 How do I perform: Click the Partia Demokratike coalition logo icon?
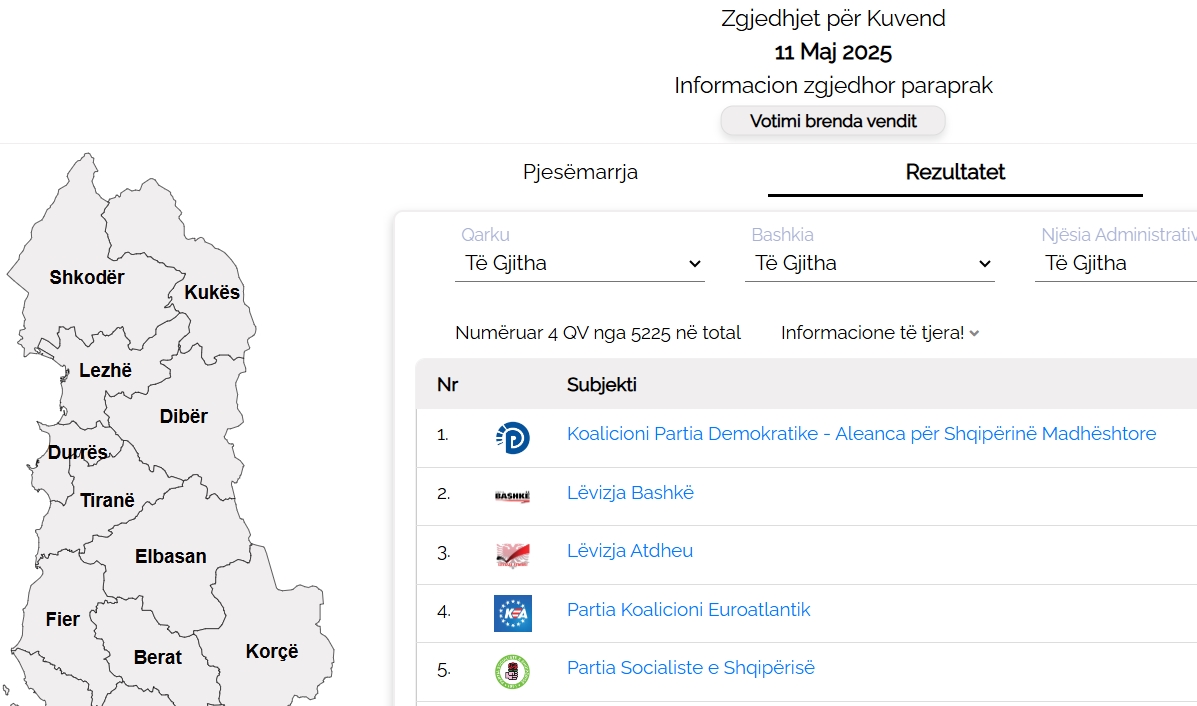click(x=512, y=436)
